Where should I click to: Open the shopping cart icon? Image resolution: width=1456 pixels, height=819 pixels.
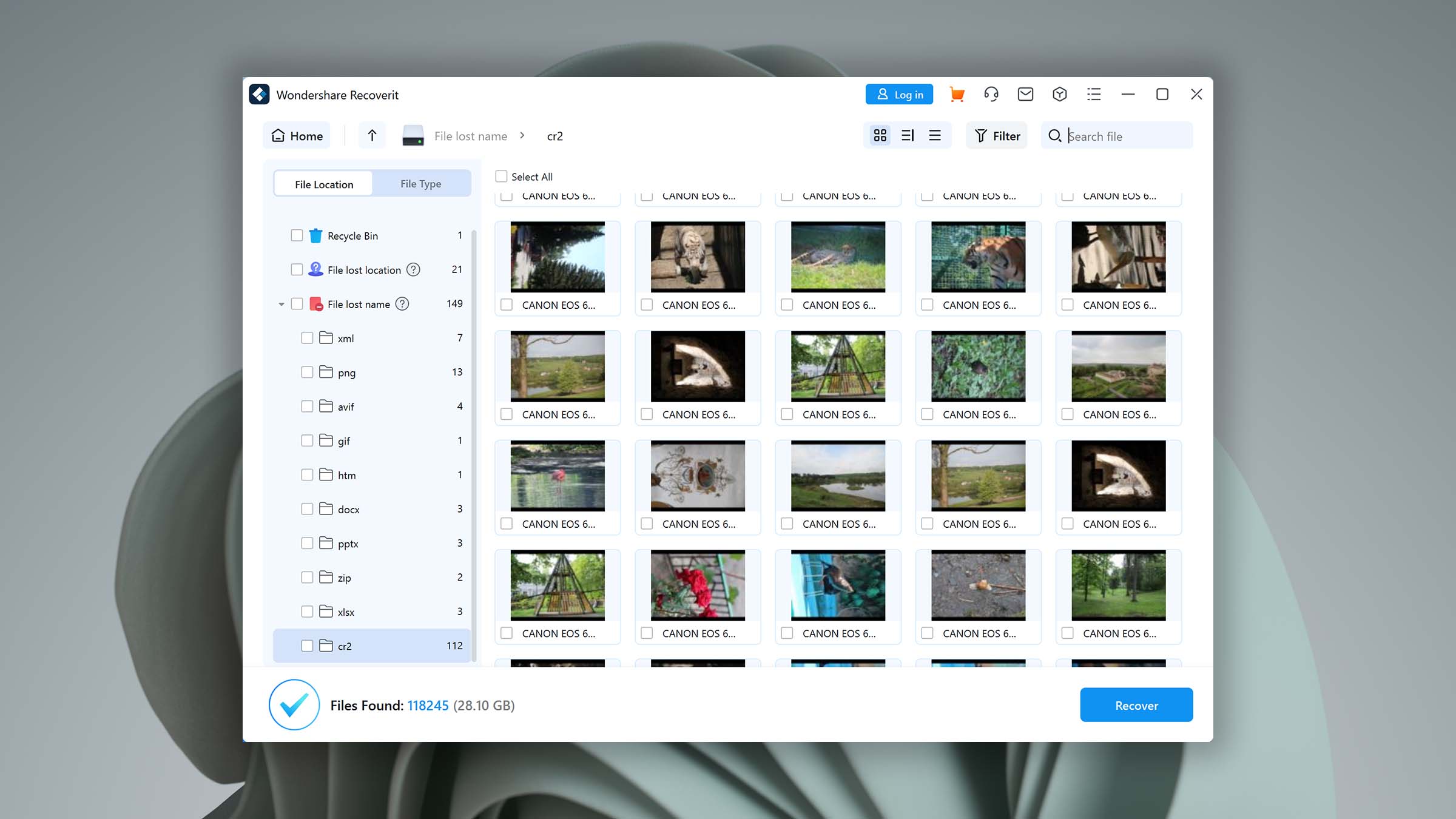(x=957, y=95)
